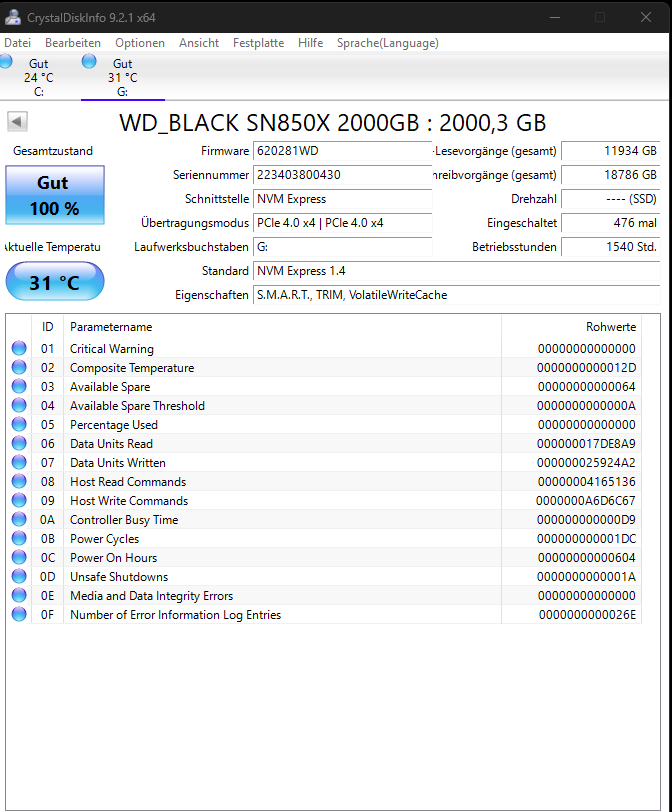The height and width of the screenshot is (812, 672).
Task: Click status orb for Composite Temperature row
Action: point(19,367)
